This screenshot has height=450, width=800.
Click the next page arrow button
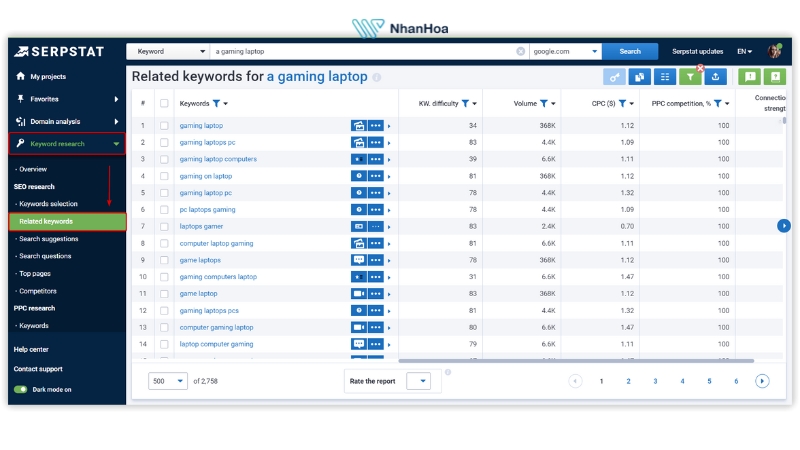[x=762, y=381]
